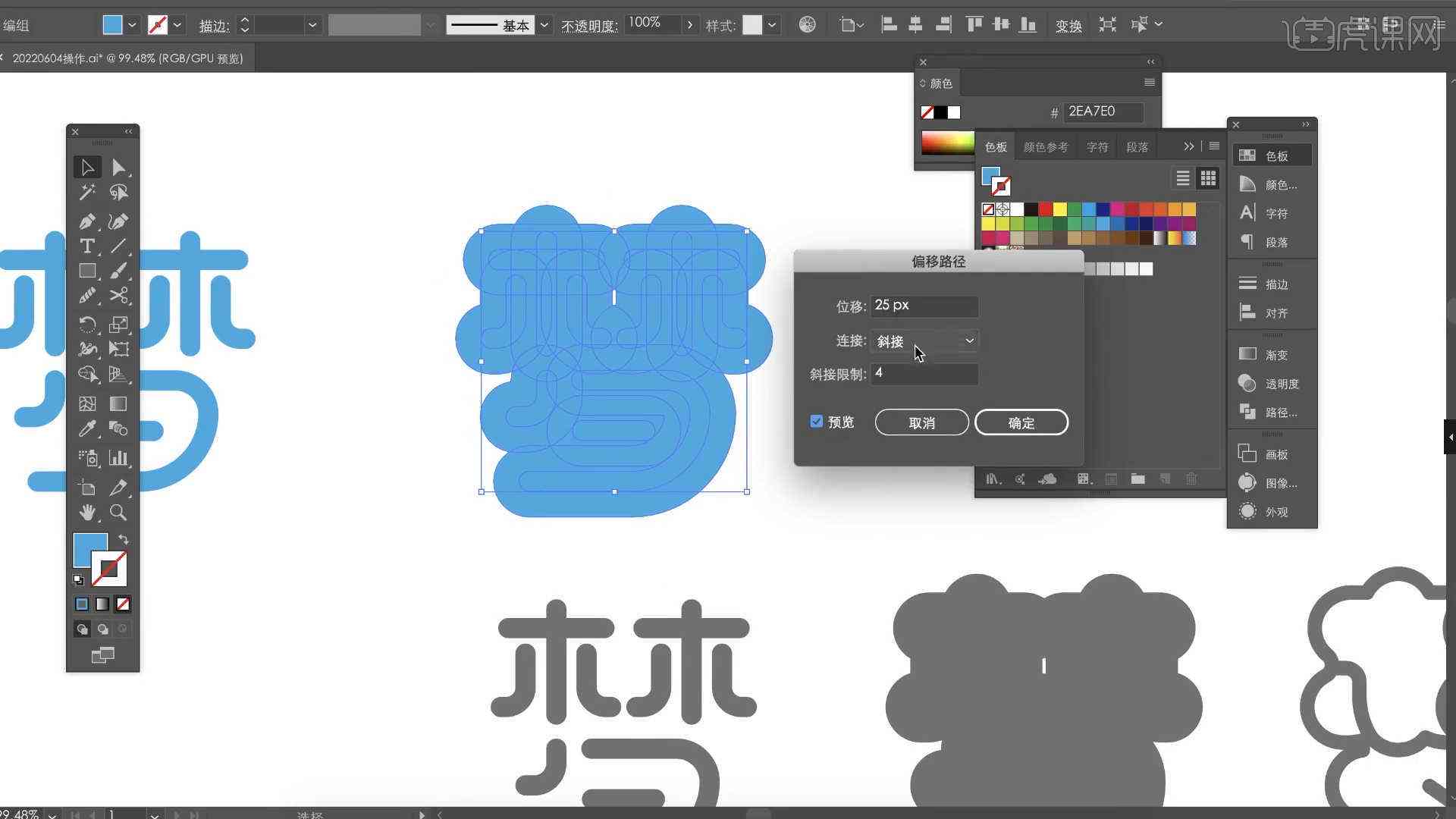The image size is (1456, 819).
Task: Switch to the 段落 Paragraph tab
Action: pos(1137,147)
